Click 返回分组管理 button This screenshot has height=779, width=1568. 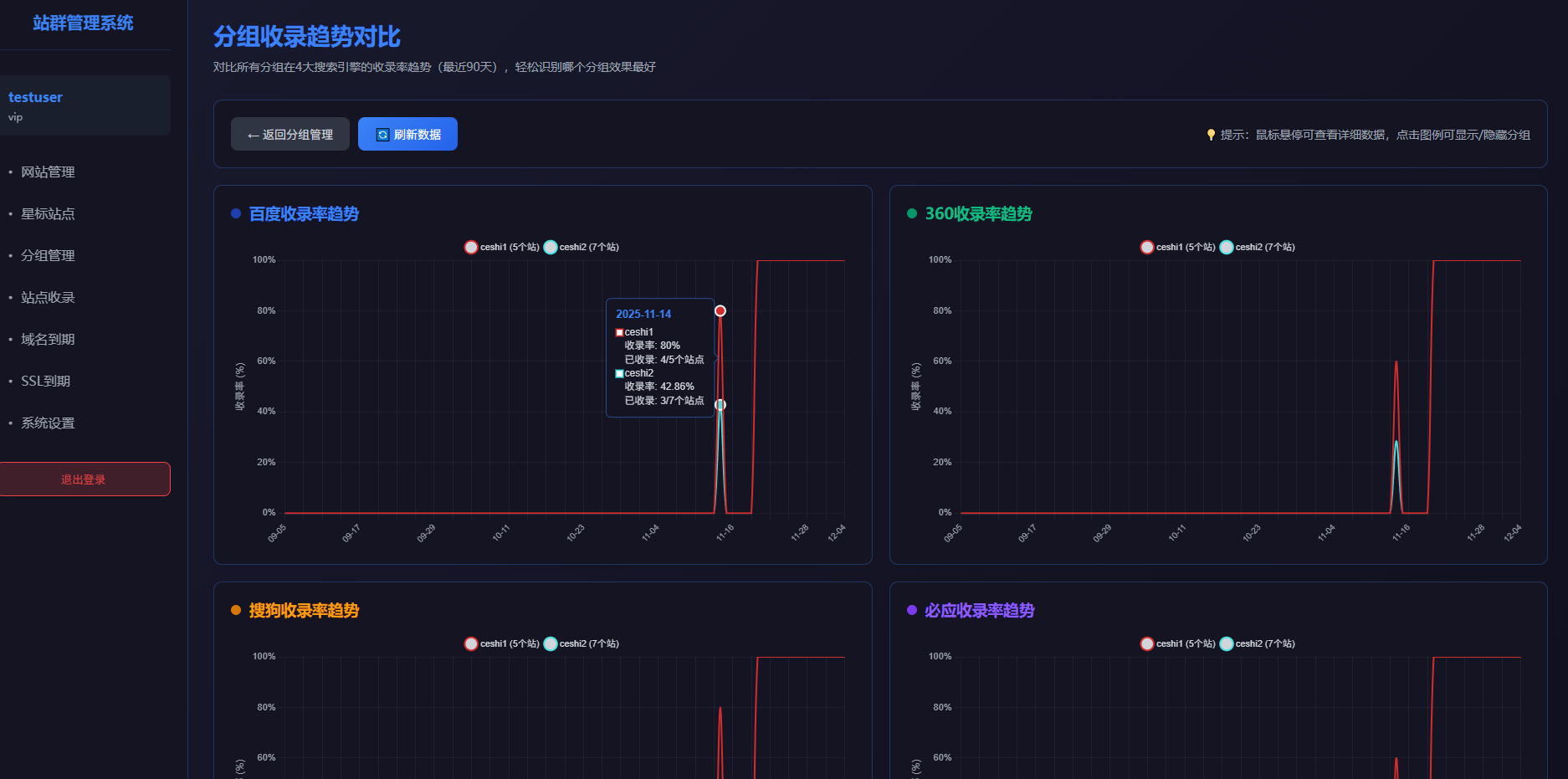tap(290, 135)
